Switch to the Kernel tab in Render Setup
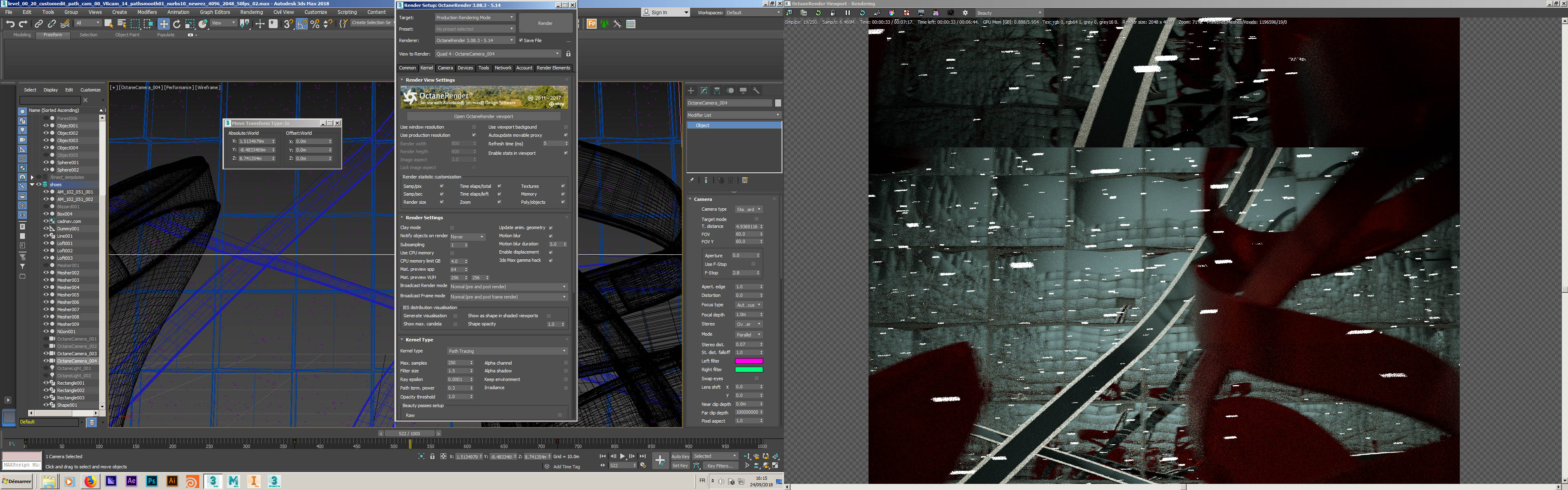The height and width of the screenshot is (490, 1568). (427, 68)
